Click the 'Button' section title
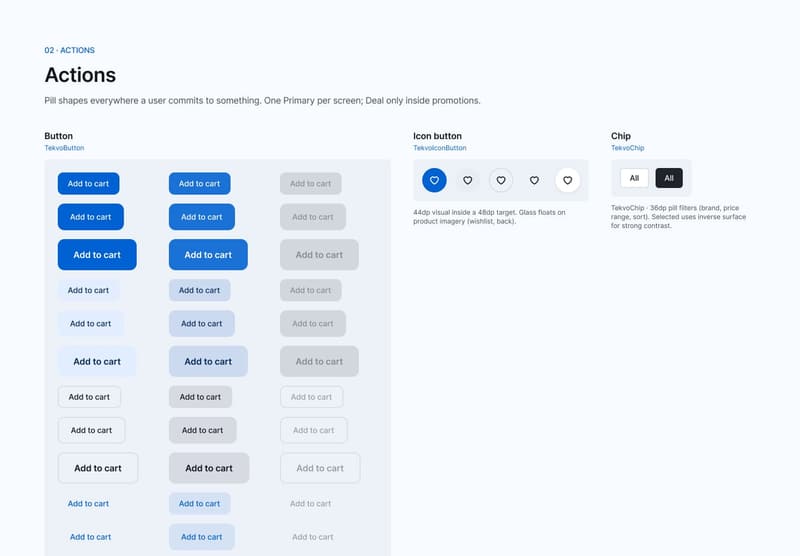This screenshot has width=800, height=556. [x=59, y=136]
